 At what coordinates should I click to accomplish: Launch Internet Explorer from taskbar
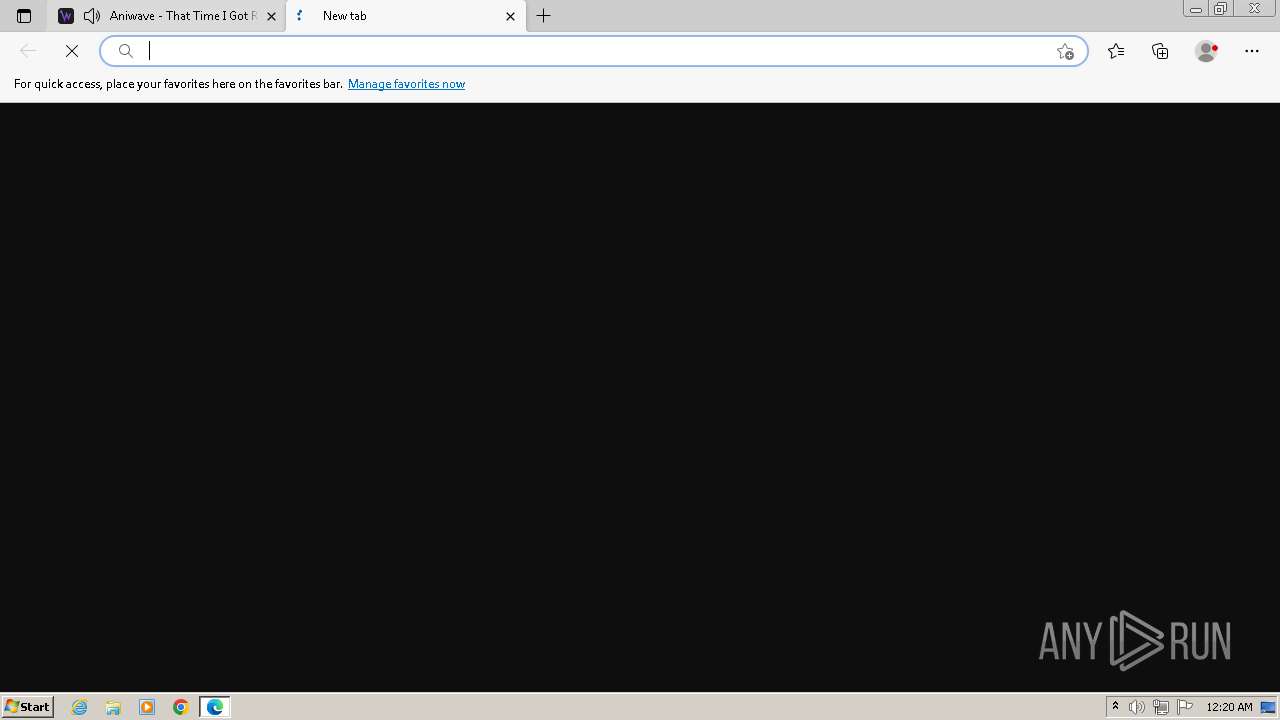click(x=80, y=707)
